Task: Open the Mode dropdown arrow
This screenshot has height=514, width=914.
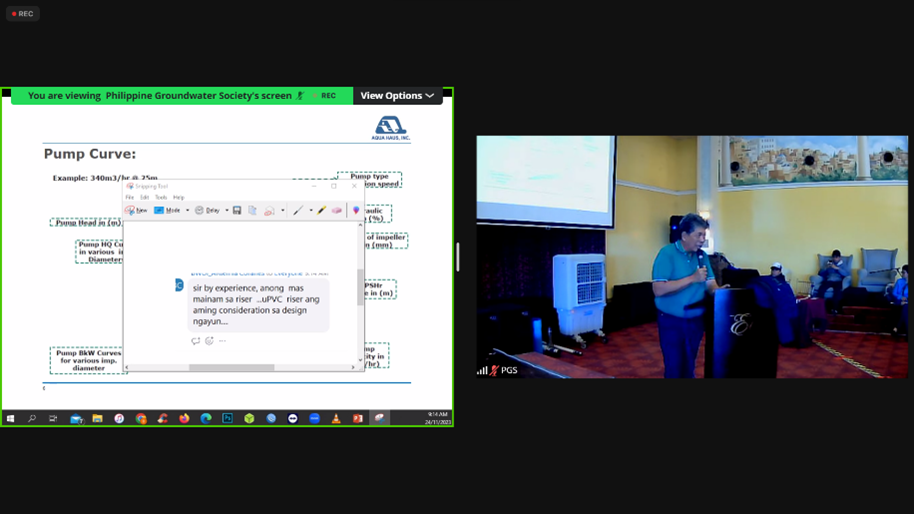Action: [187, 211]
